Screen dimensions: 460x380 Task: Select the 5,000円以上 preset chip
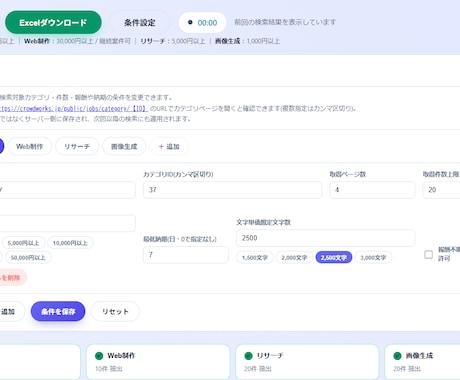pos(23,243)
